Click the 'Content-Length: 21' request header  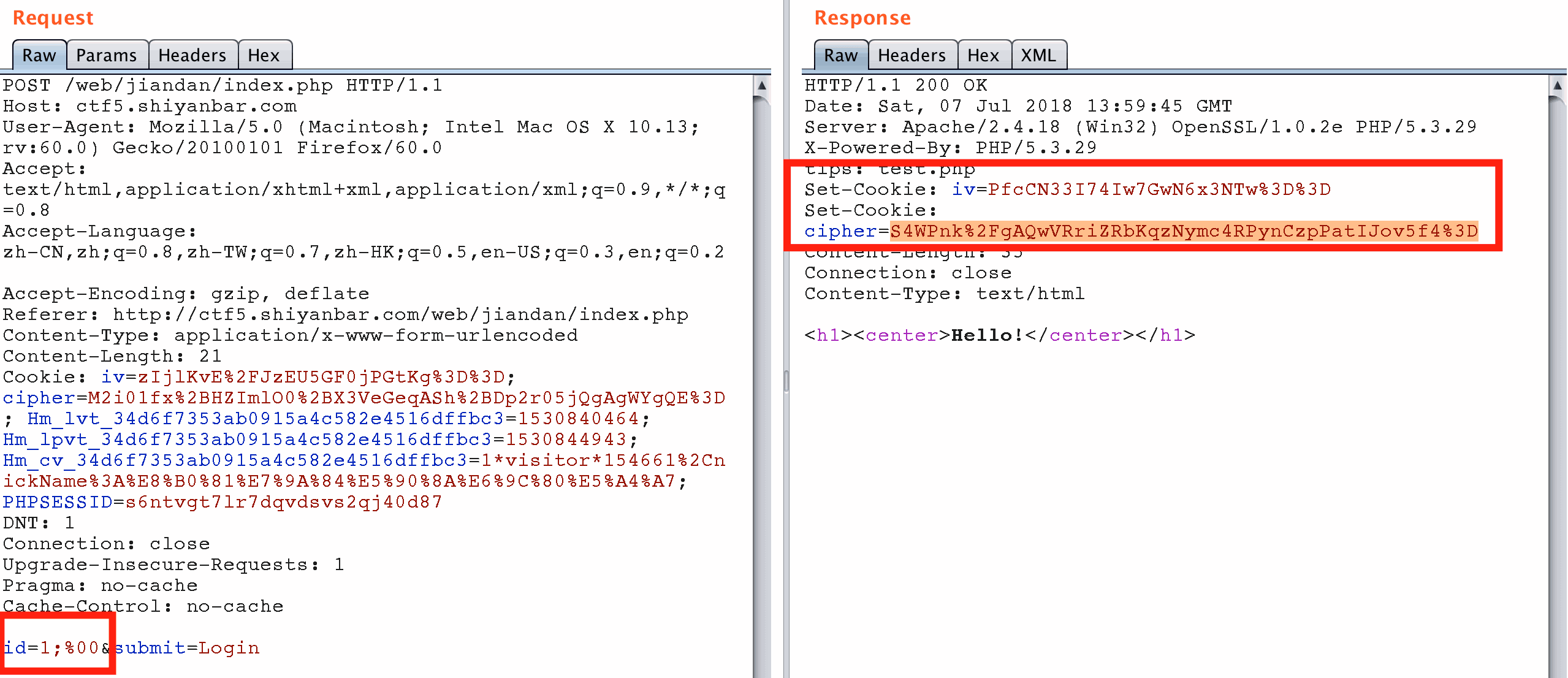coord(112,356)
